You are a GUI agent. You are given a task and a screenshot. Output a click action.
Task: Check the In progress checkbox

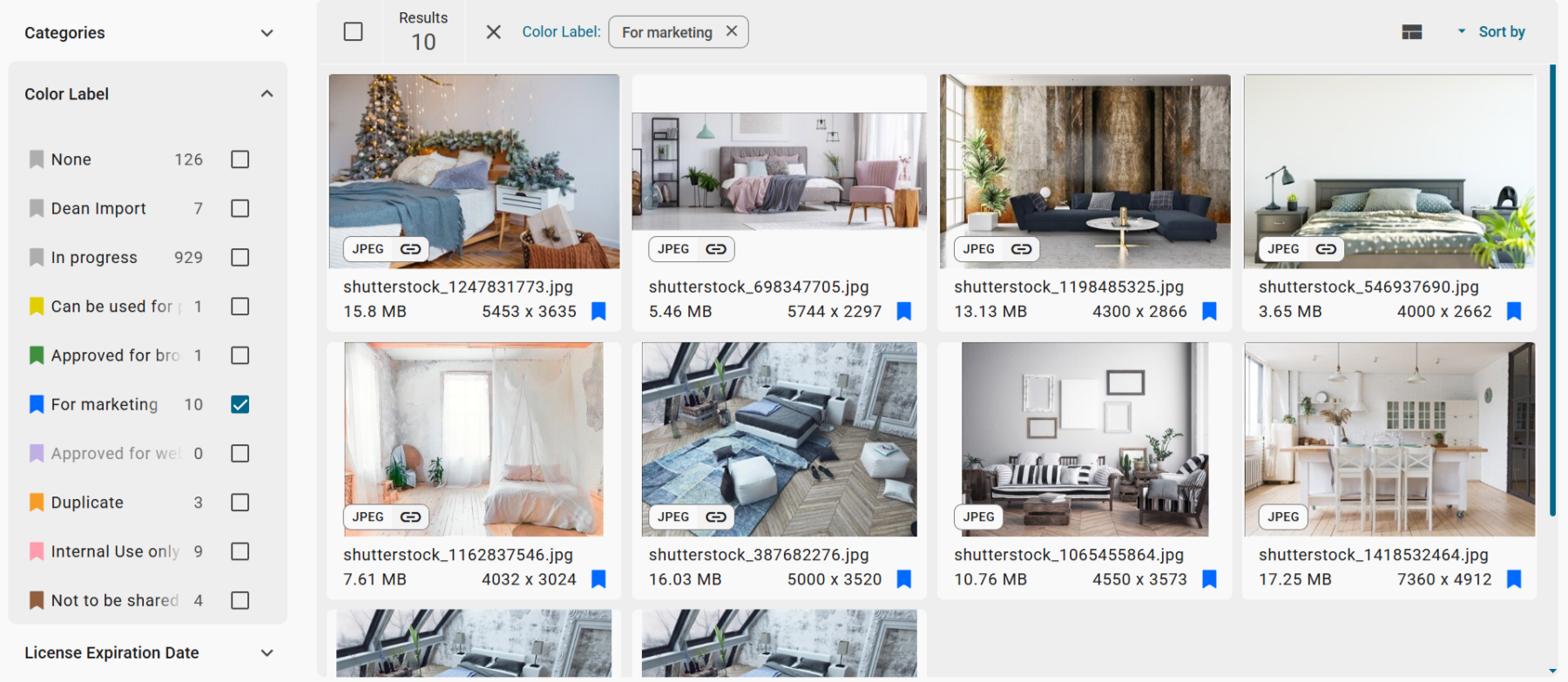point(240,258)
